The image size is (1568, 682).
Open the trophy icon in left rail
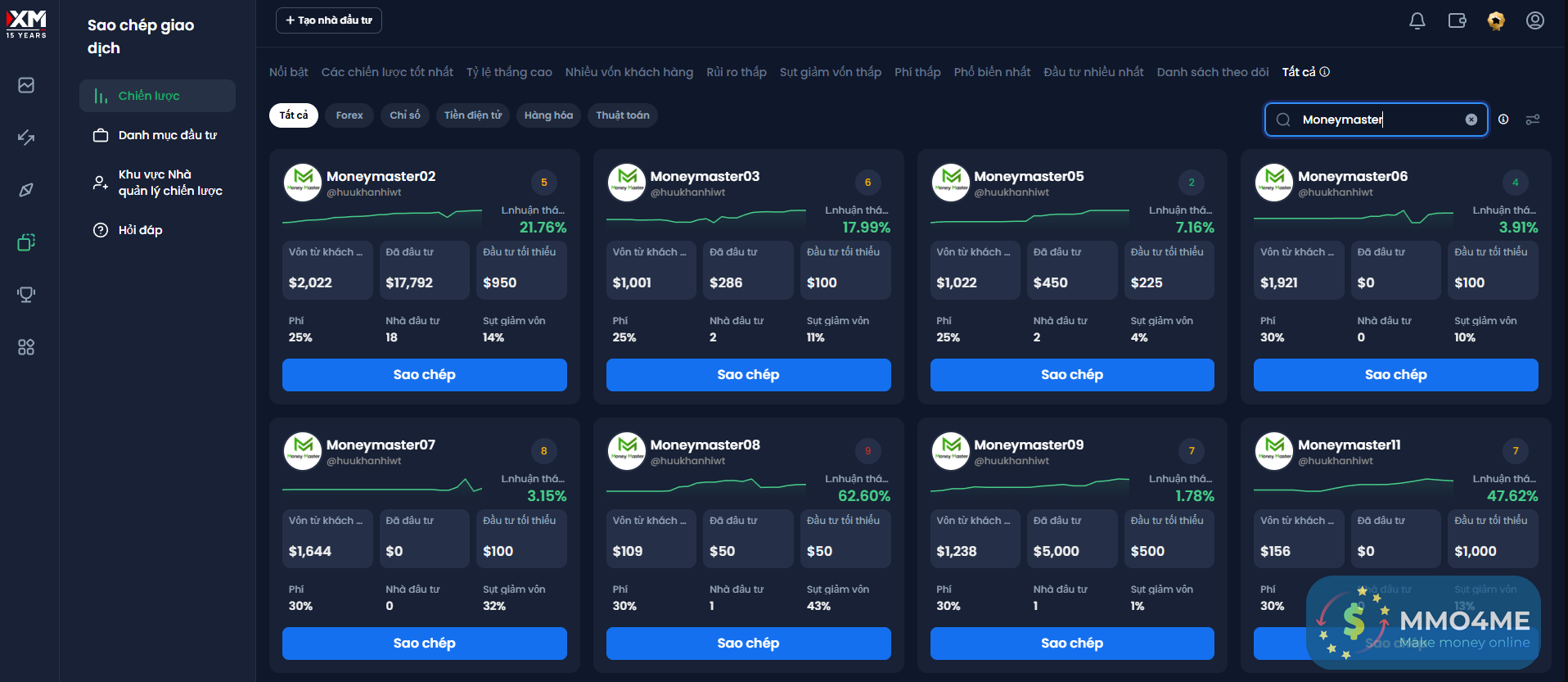point(26,295)
